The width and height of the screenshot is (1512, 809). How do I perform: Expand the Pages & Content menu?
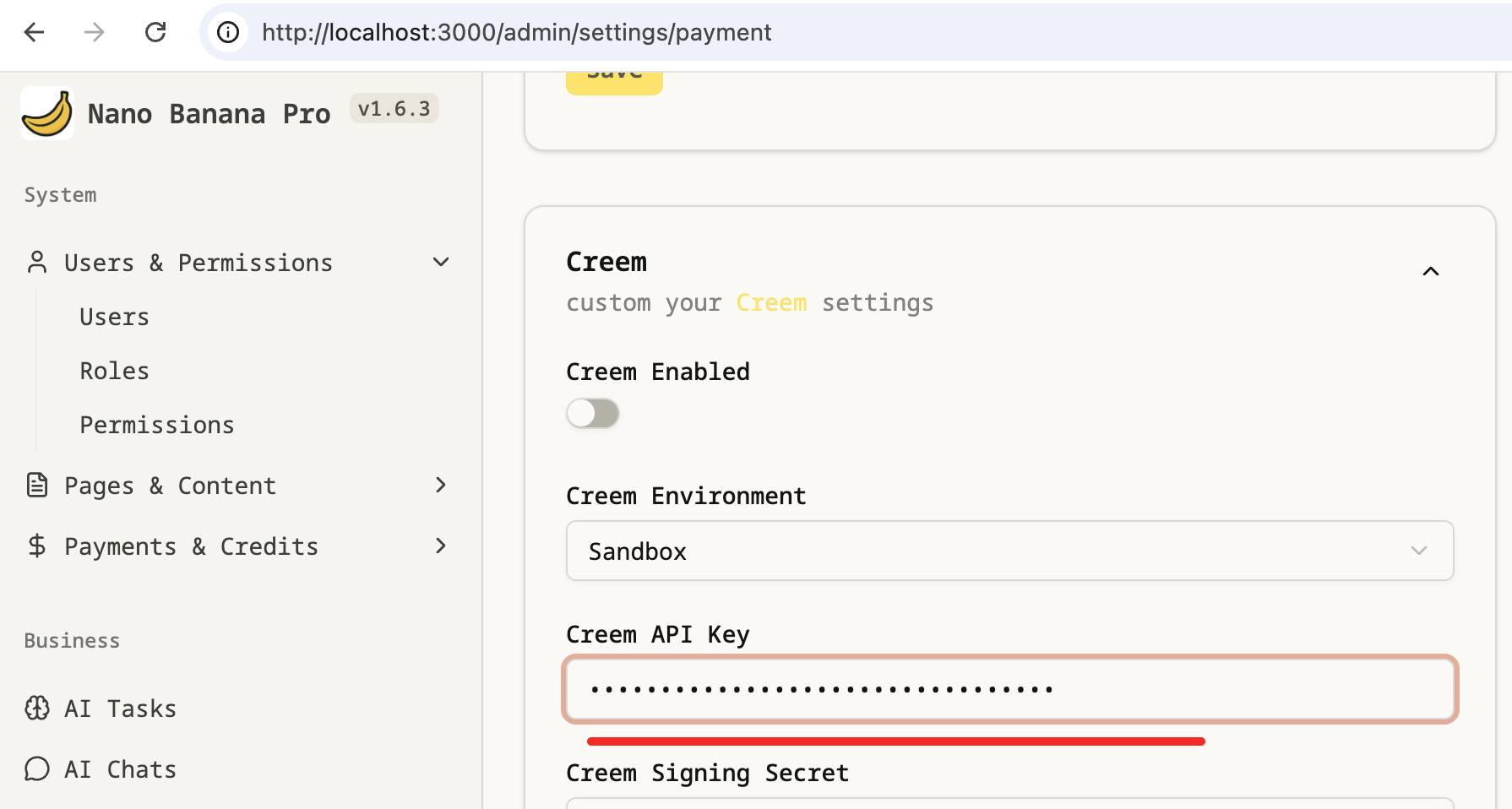(440, 486)
